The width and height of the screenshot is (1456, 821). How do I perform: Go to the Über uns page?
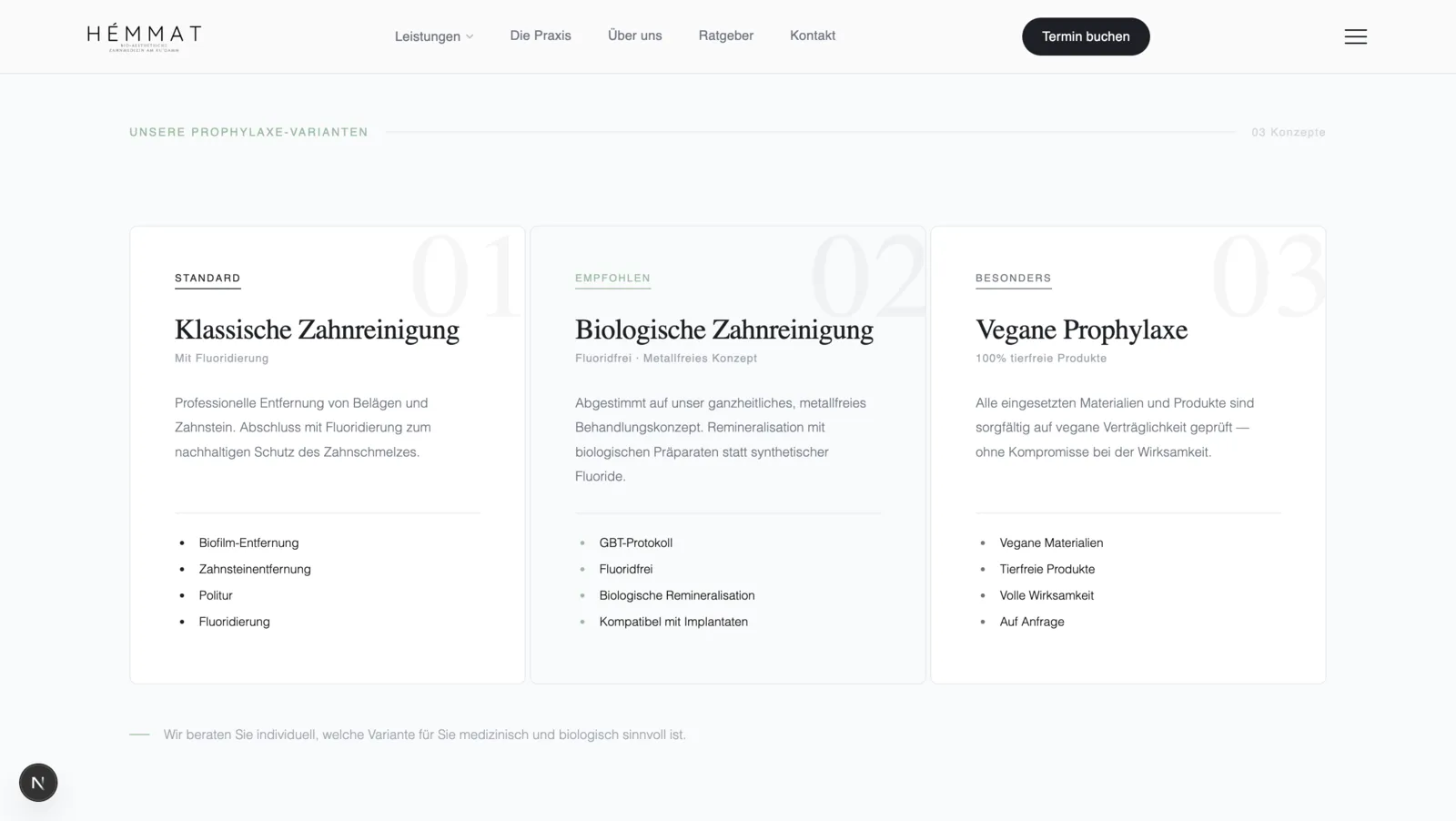pyautogui.click(x=634, y=35)
